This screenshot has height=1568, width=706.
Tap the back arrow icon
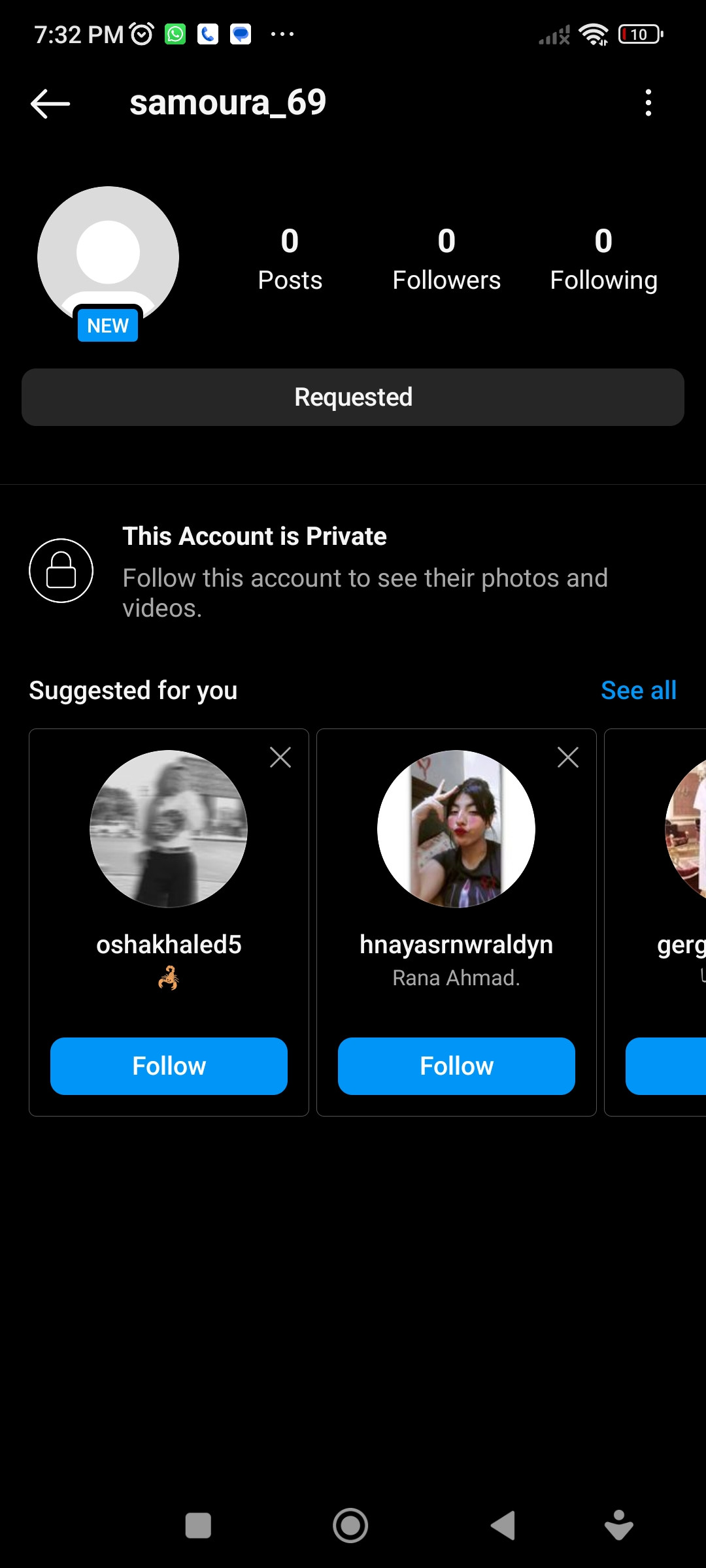coord(50,103)
